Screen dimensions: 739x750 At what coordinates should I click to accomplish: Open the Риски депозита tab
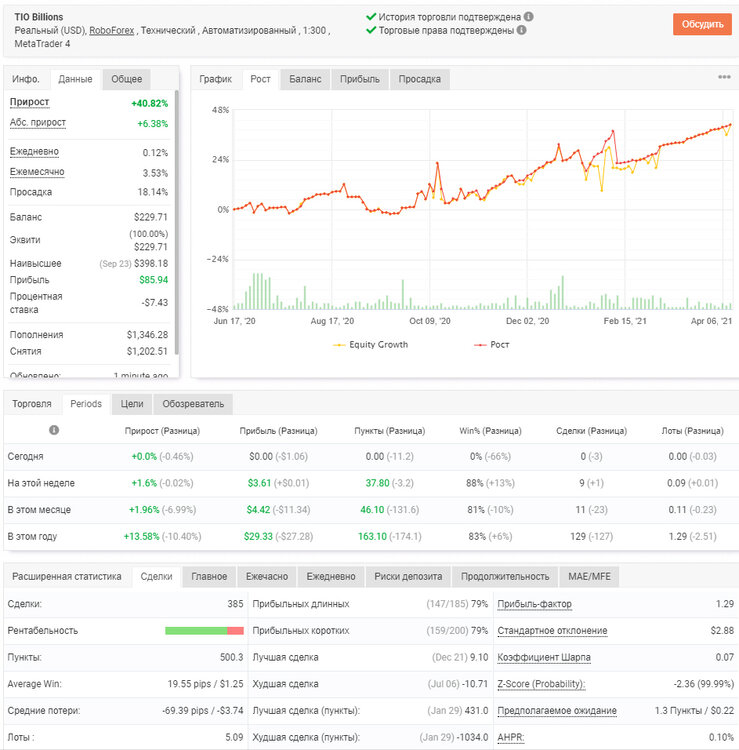pos(408,576)
